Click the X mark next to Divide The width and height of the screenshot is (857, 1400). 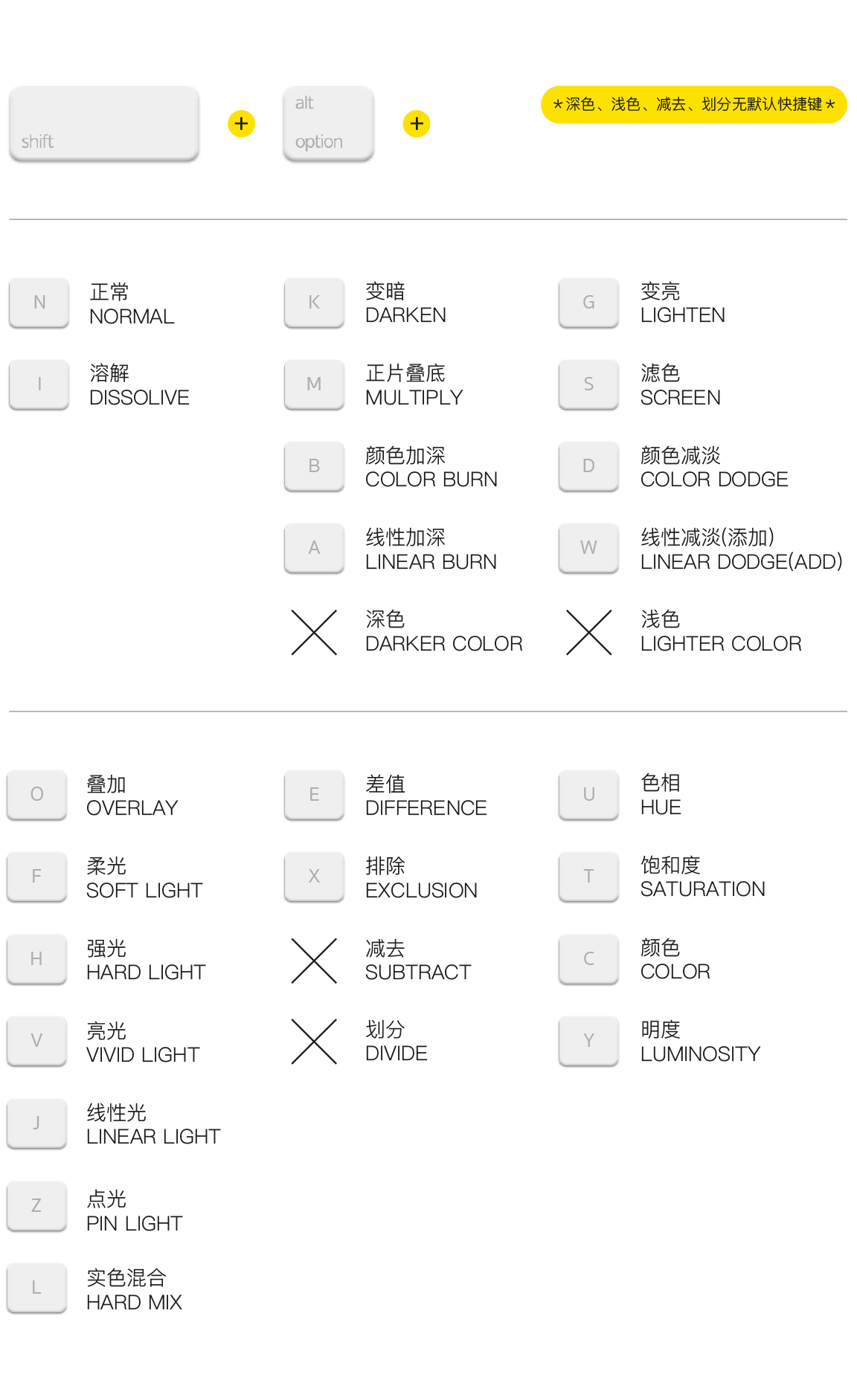pyautogui.click(x=314, y=1041)
